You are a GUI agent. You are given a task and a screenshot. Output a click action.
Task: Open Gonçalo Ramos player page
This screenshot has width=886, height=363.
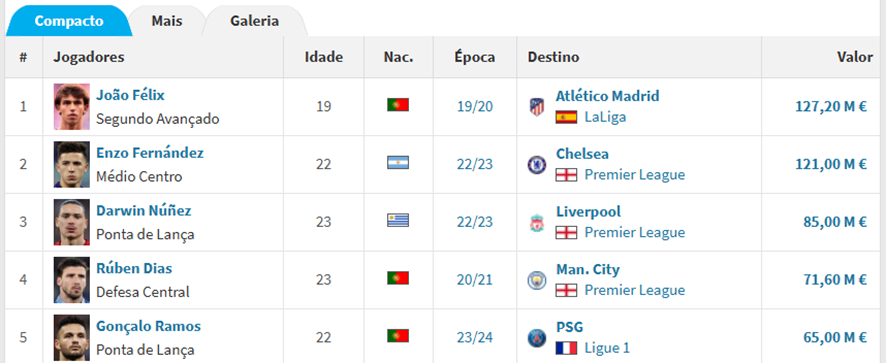(x=149, y=326)
